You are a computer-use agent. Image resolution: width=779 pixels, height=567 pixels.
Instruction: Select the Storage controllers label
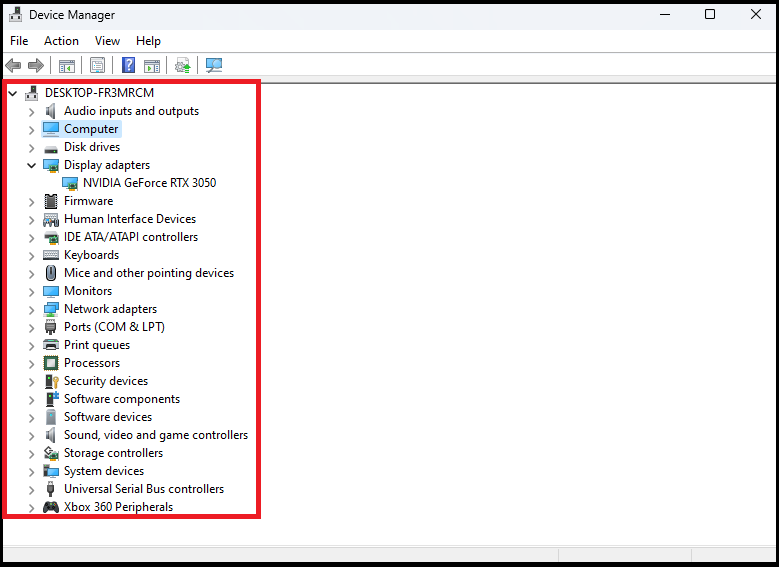click(113, 453)
